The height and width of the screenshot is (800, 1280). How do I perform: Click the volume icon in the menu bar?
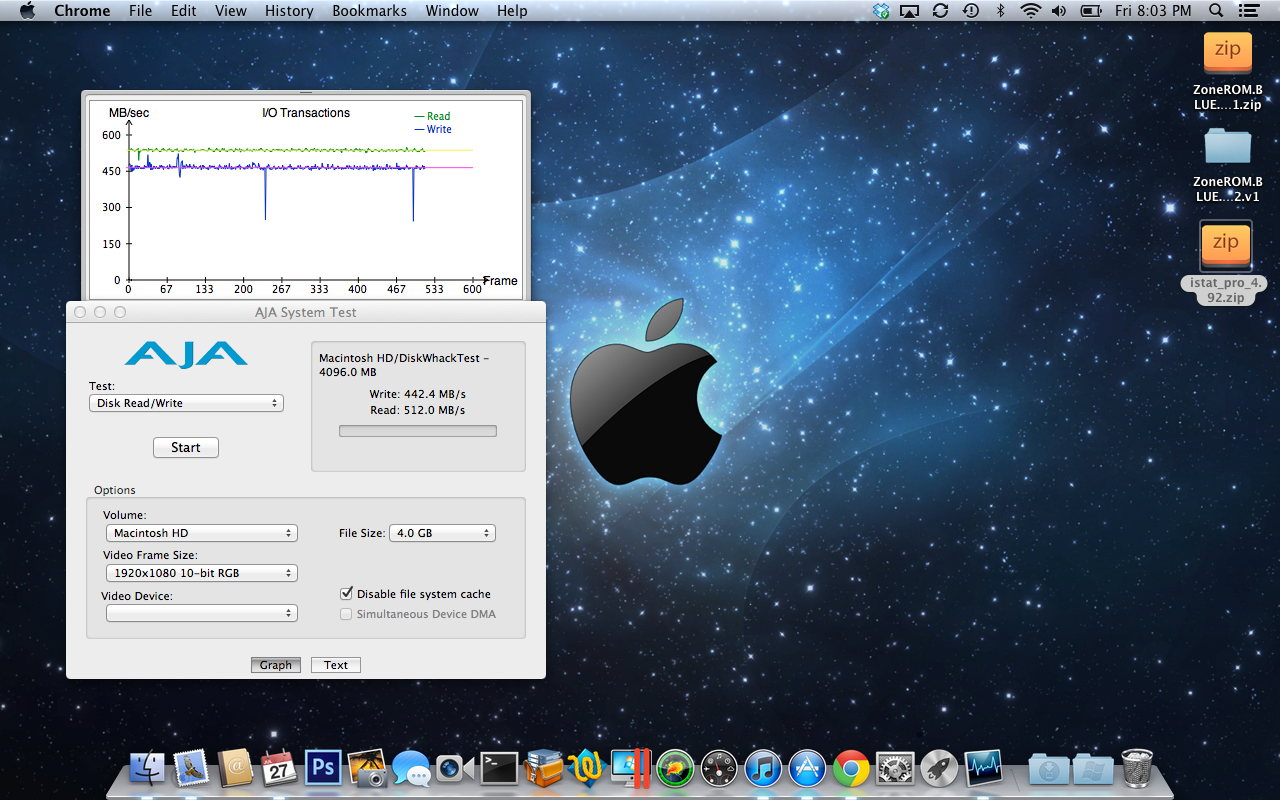coord(1060,11)
